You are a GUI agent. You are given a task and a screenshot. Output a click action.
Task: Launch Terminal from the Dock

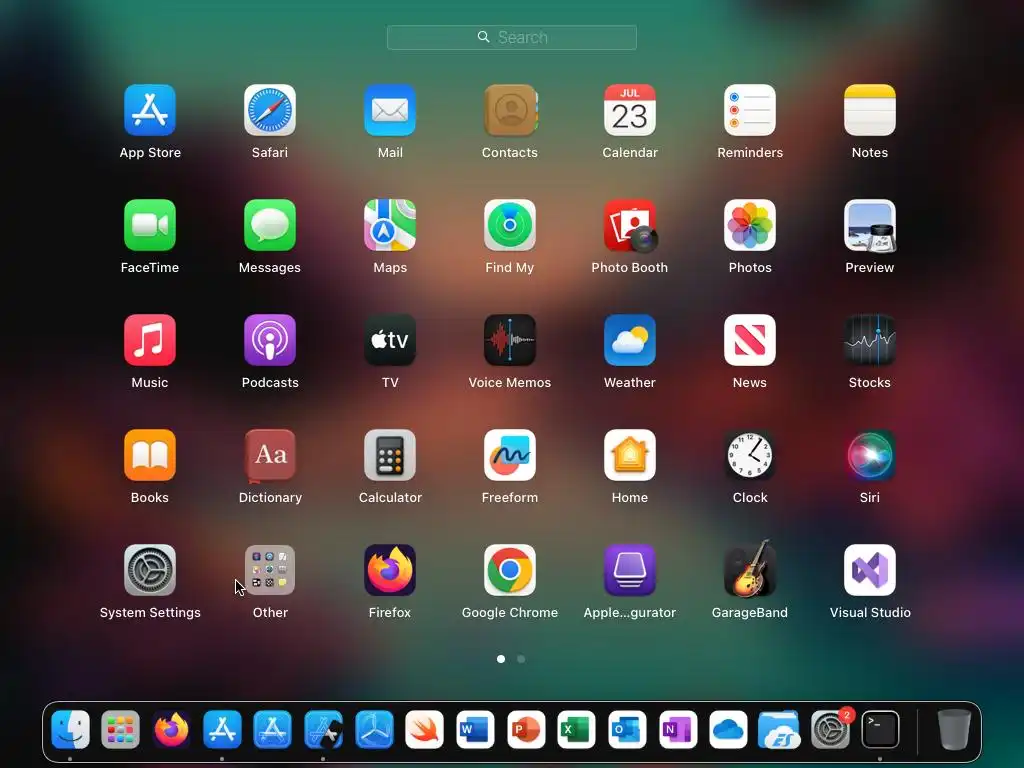point(880,729)
